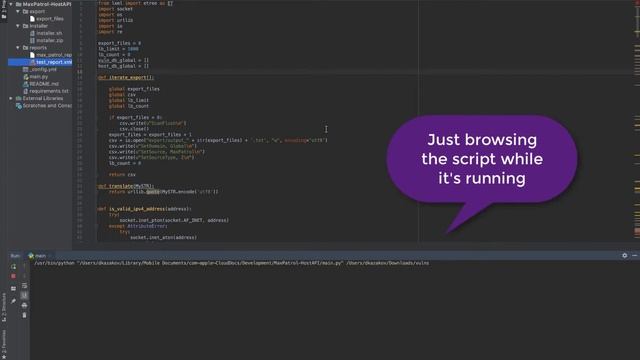Open Run panel settings gear

624,256
